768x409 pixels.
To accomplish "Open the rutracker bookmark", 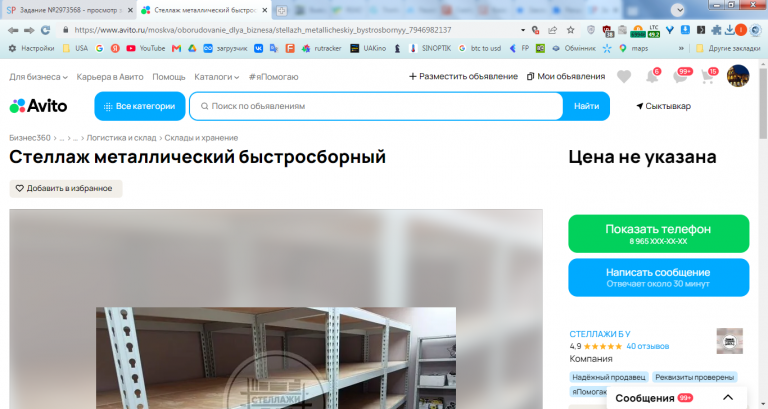I will (x=321, y=48).
